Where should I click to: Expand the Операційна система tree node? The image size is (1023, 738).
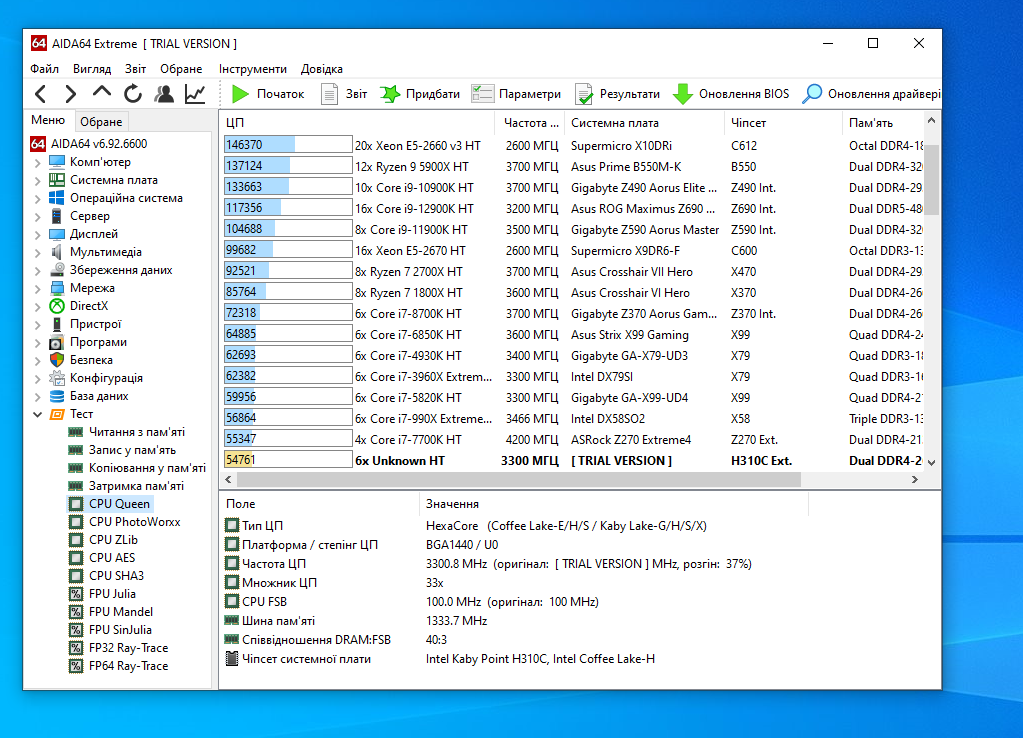pyautogui.click(x=37, y=198)
